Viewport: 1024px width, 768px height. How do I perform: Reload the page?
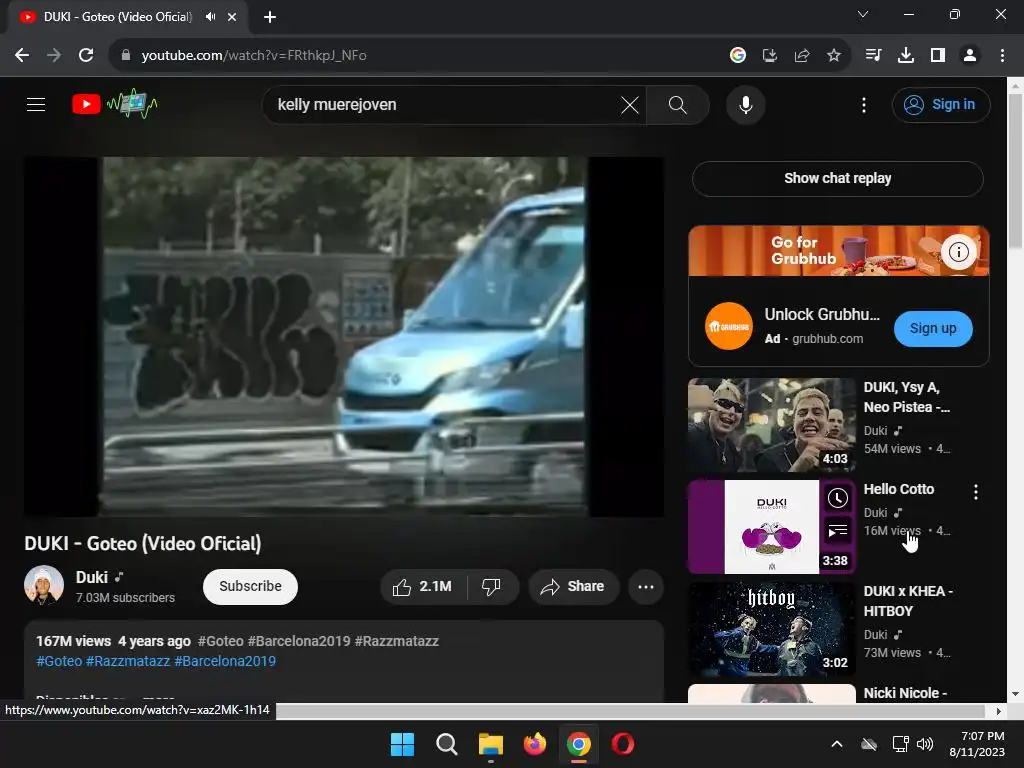tap(86, 56)
